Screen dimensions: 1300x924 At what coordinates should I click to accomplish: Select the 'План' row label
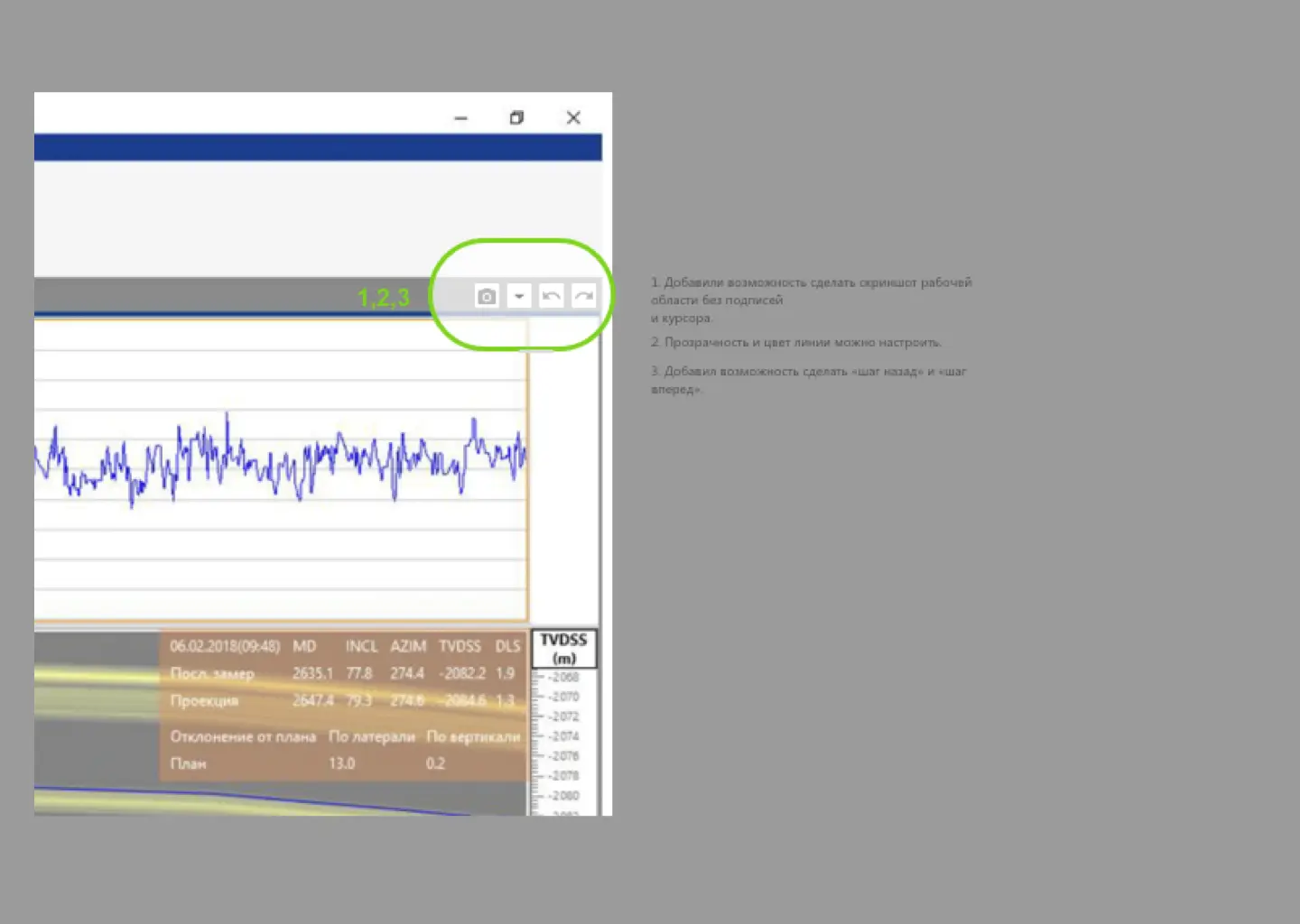coord(188,763)
